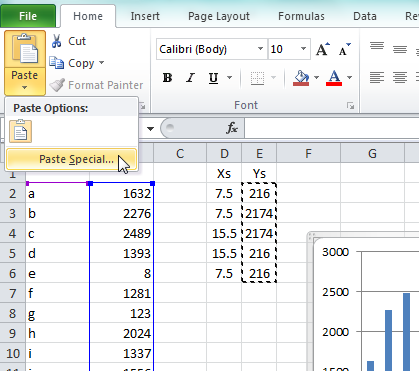Toggle Italic formatting
The width and height of the screenshot is (419, 371).
(x=190, y=78)
